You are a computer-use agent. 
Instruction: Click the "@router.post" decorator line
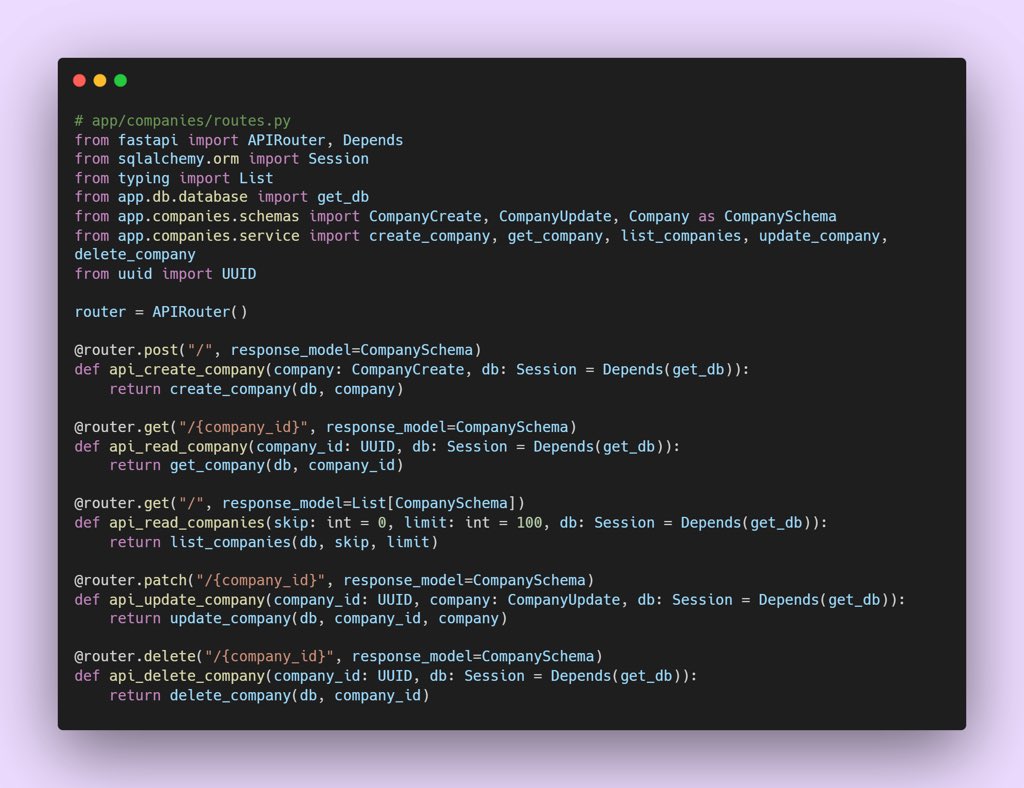278,351
